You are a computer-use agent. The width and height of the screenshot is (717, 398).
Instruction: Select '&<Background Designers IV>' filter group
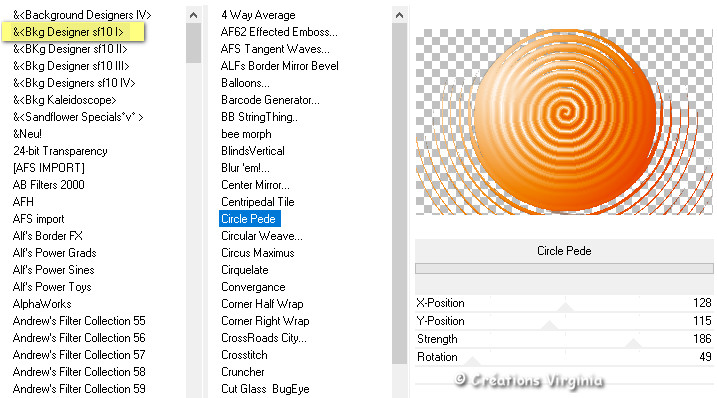[x=82, y=15]
